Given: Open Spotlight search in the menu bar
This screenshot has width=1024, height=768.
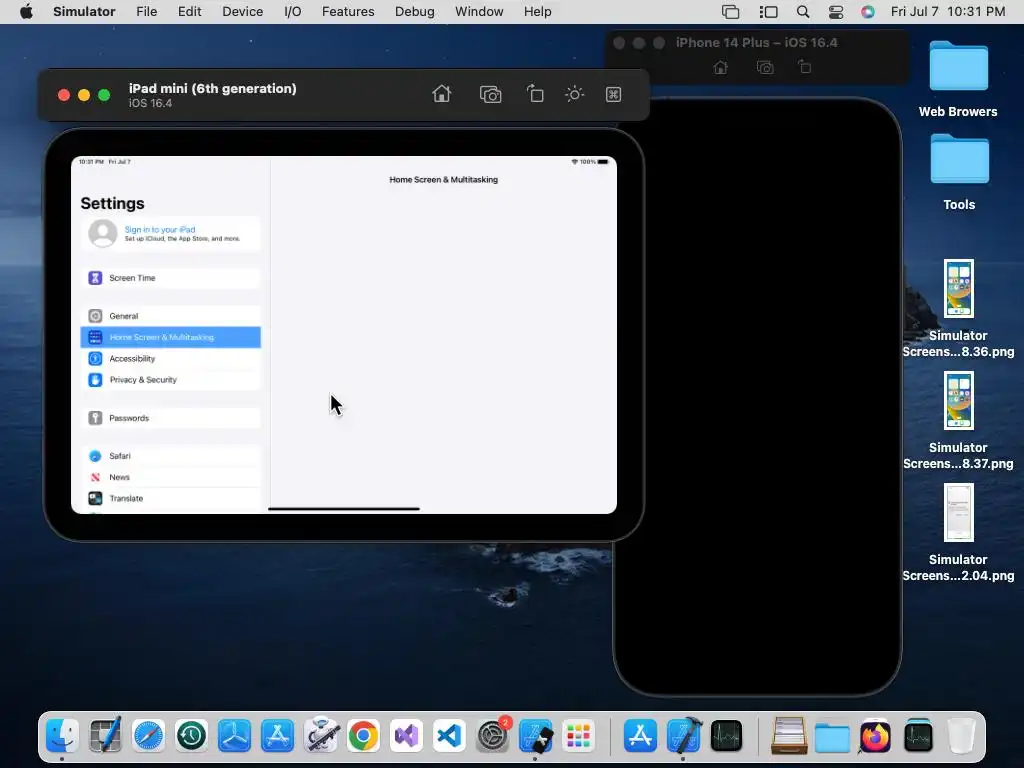Looking at the screenshot, I should point(803,12).
